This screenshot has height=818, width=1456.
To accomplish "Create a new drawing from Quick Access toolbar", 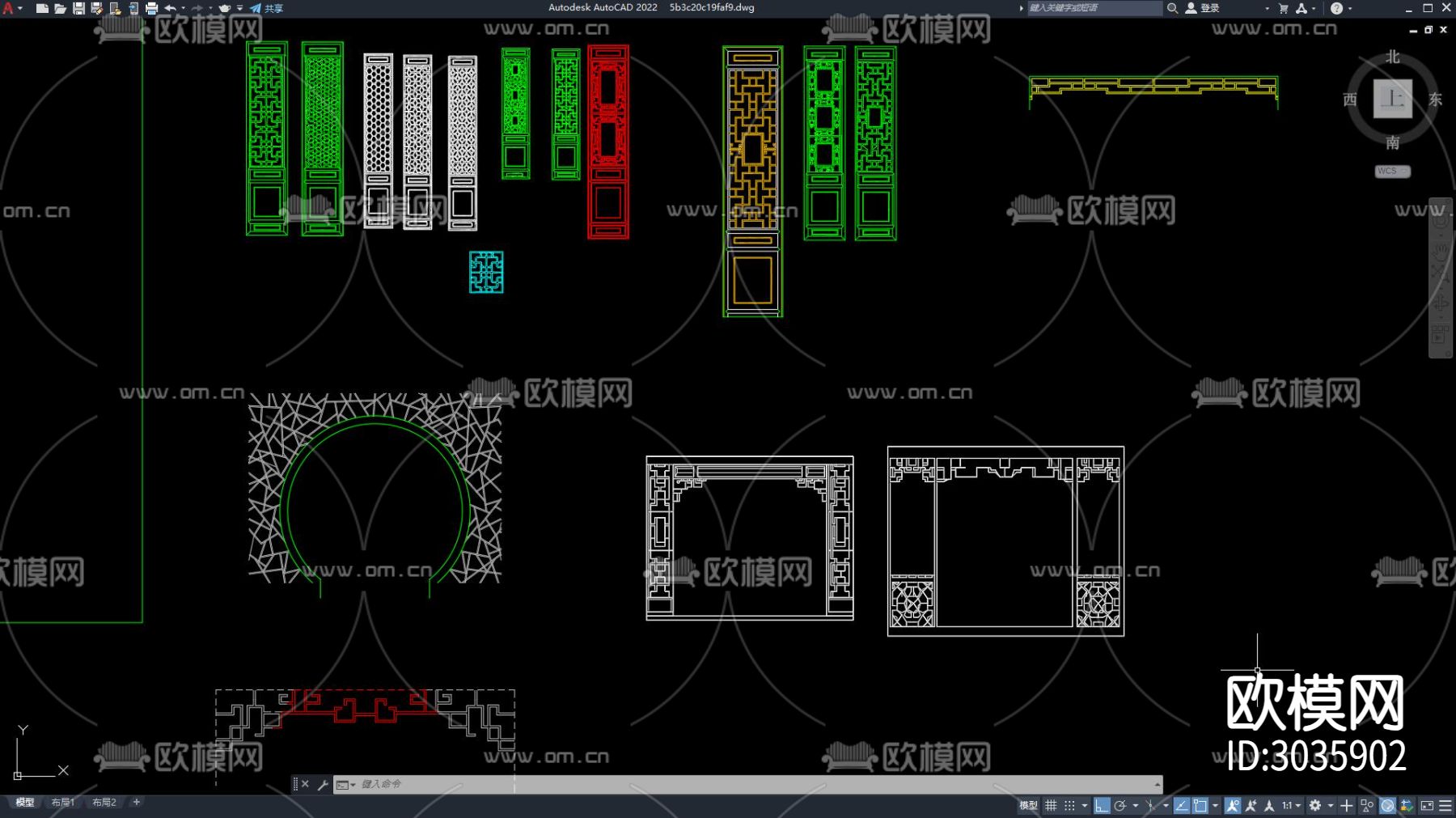I will point(42,8).
